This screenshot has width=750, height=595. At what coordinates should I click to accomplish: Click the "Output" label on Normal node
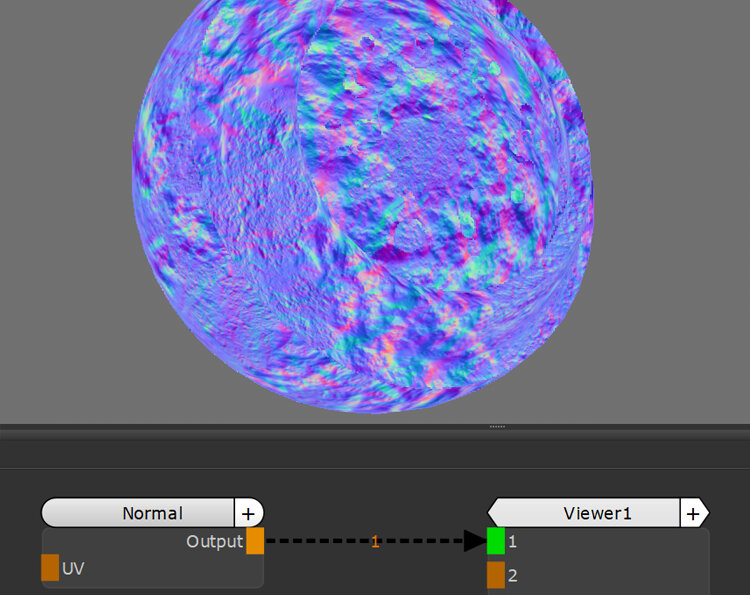(x=214, y=541)
